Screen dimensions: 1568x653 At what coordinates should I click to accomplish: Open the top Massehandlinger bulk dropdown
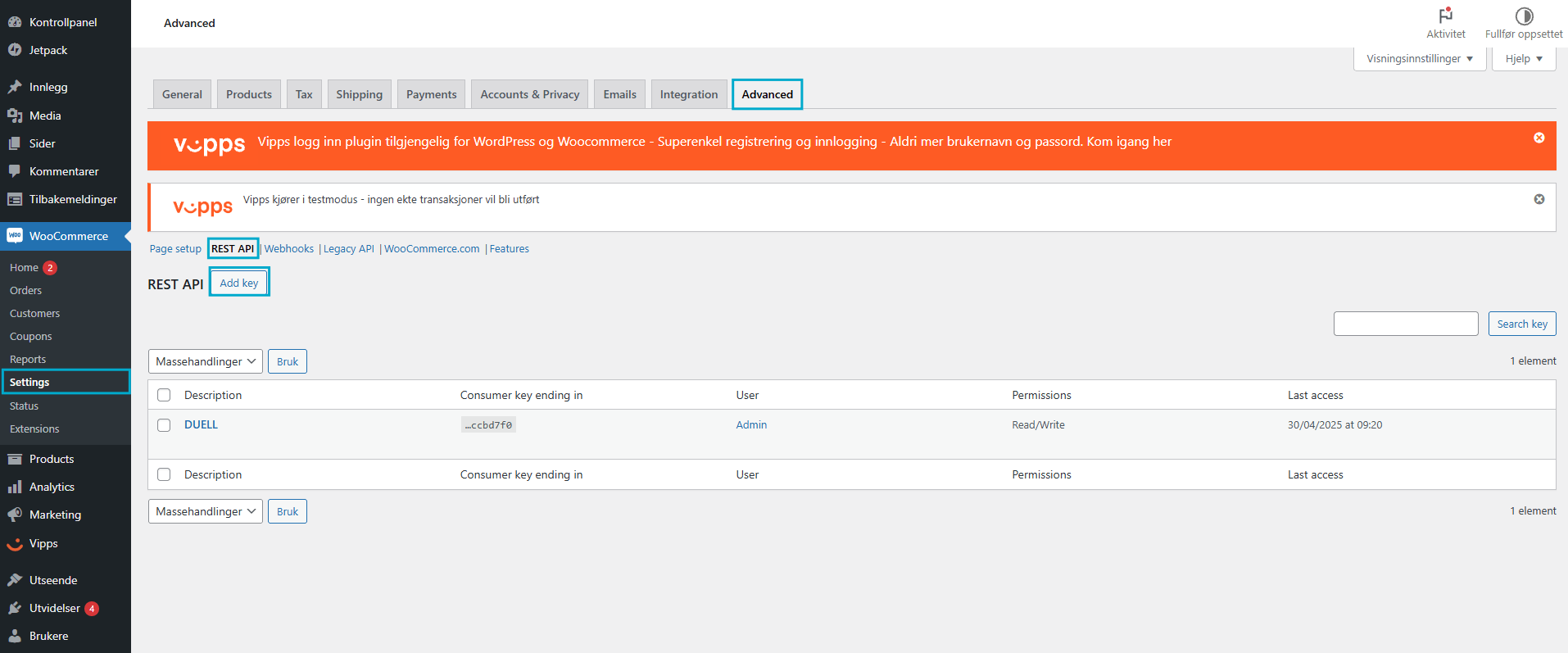click(x=206, y=361)
